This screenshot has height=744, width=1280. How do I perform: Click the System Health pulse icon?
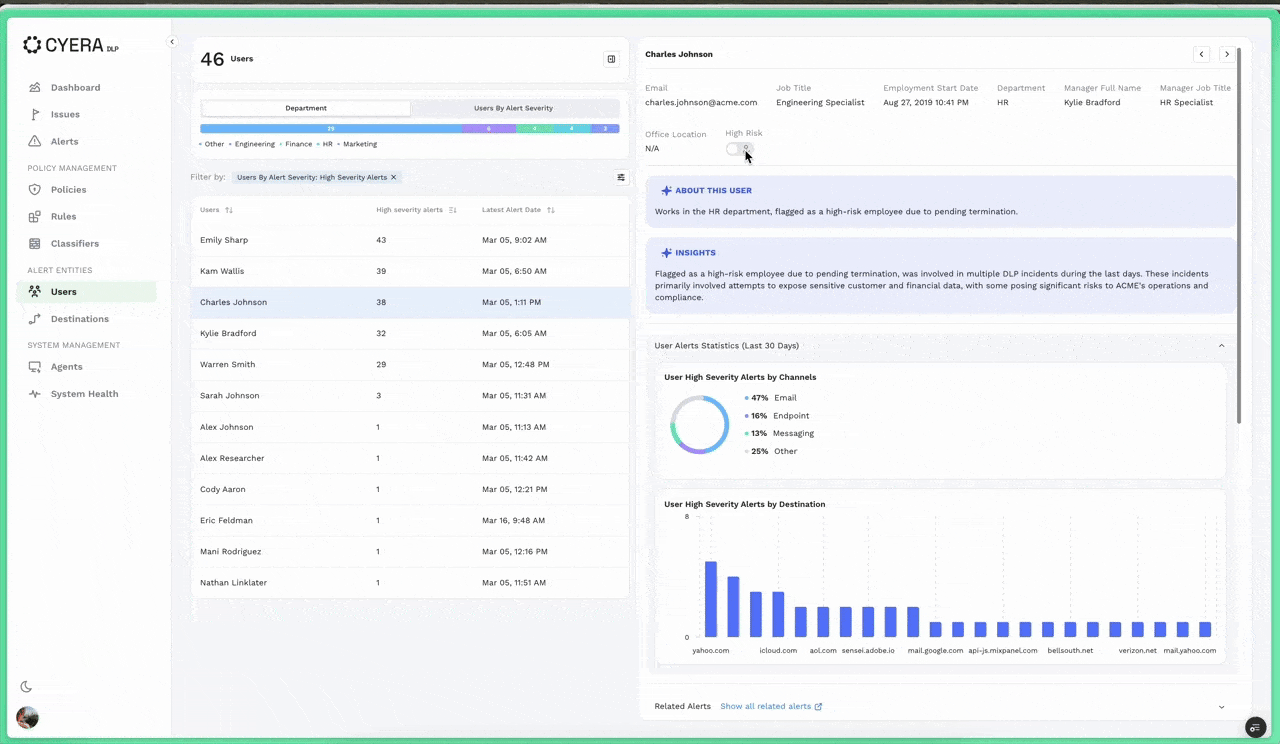point(35,394)
